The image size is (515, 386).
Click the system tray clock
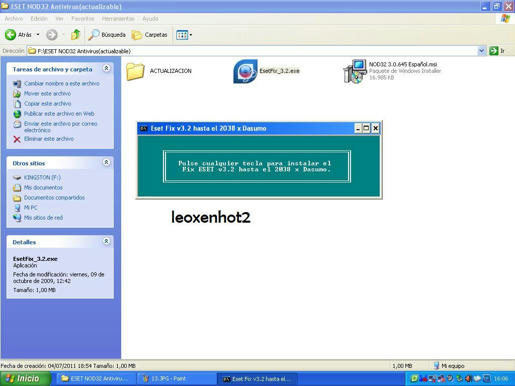[501, 379]
